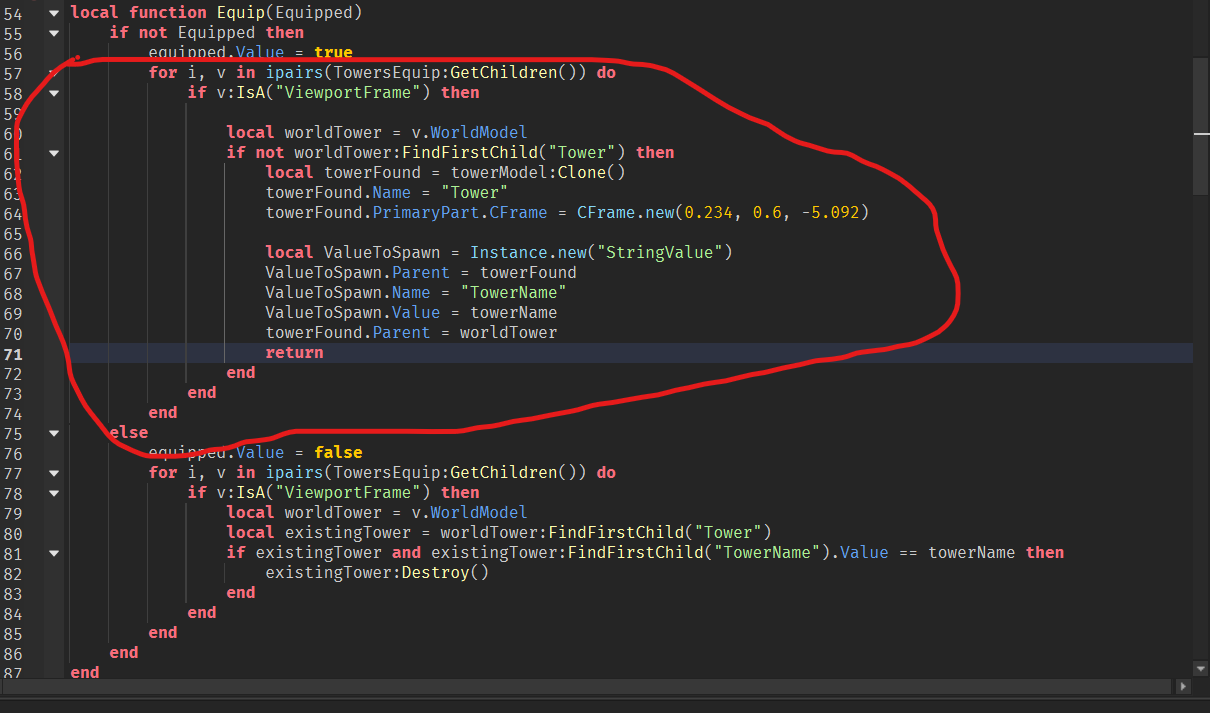Collapse the ViewportFrame check on line 78
The height and width of the screenshot is (713, 1210).
pyautogui.click(x=53, y=492)
